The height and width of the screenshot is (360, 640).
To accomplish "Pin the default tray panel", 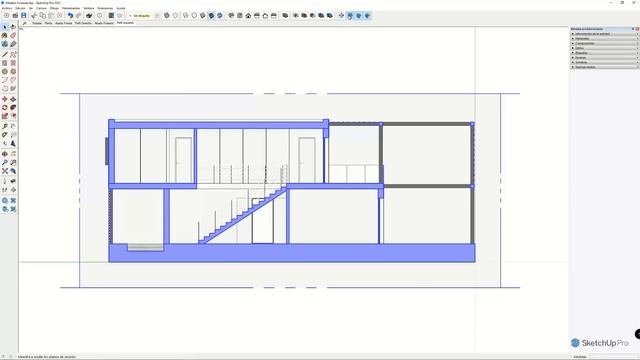I will [x=633, y=29].
